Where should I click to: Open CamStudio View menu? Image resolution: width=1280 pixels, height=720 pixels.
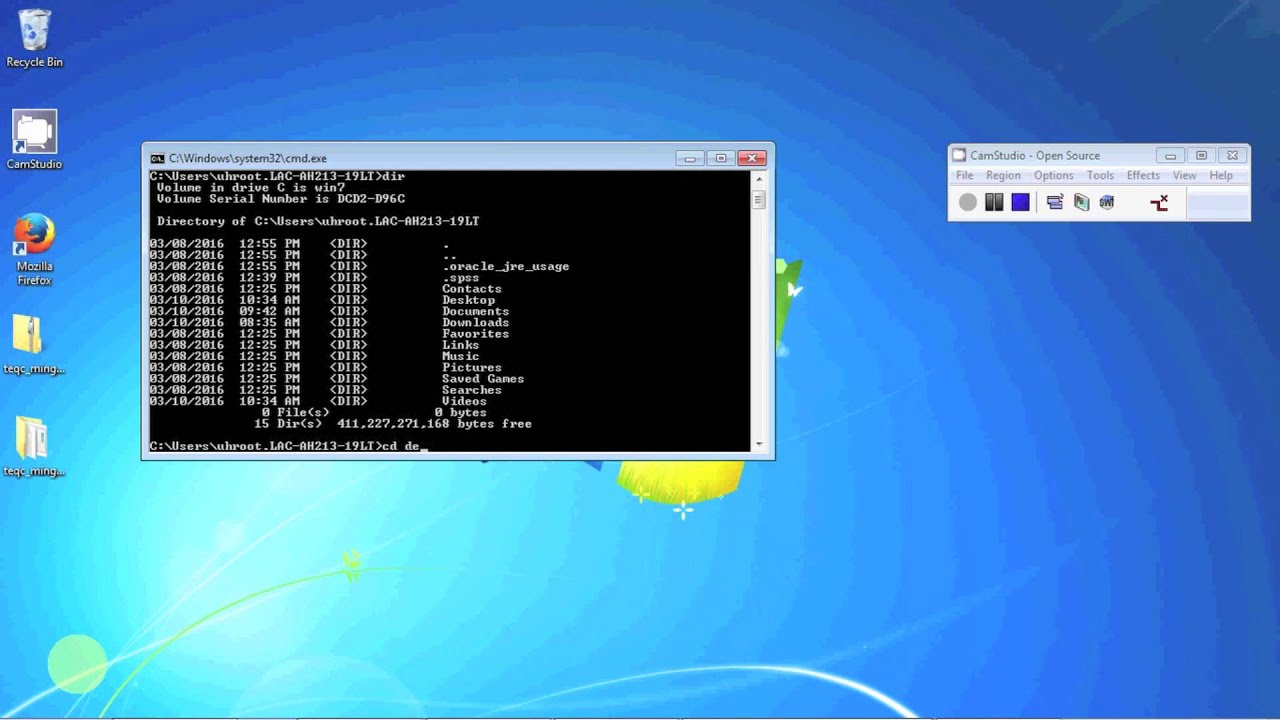1184,175
